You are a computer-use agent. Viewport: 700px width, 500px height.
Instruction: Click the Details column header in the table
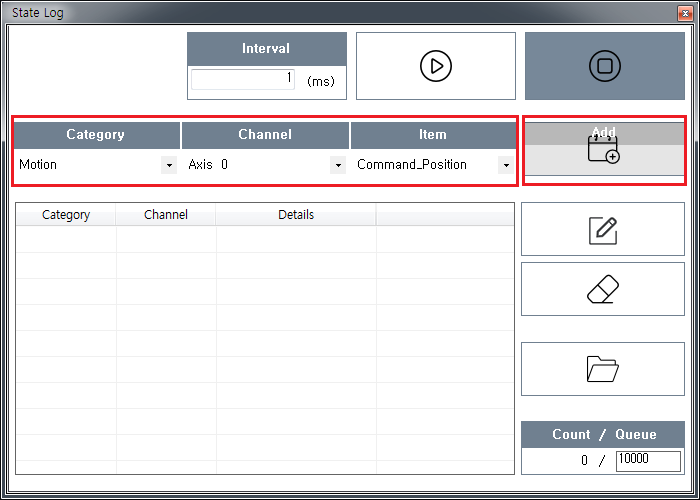click(296, 215)
